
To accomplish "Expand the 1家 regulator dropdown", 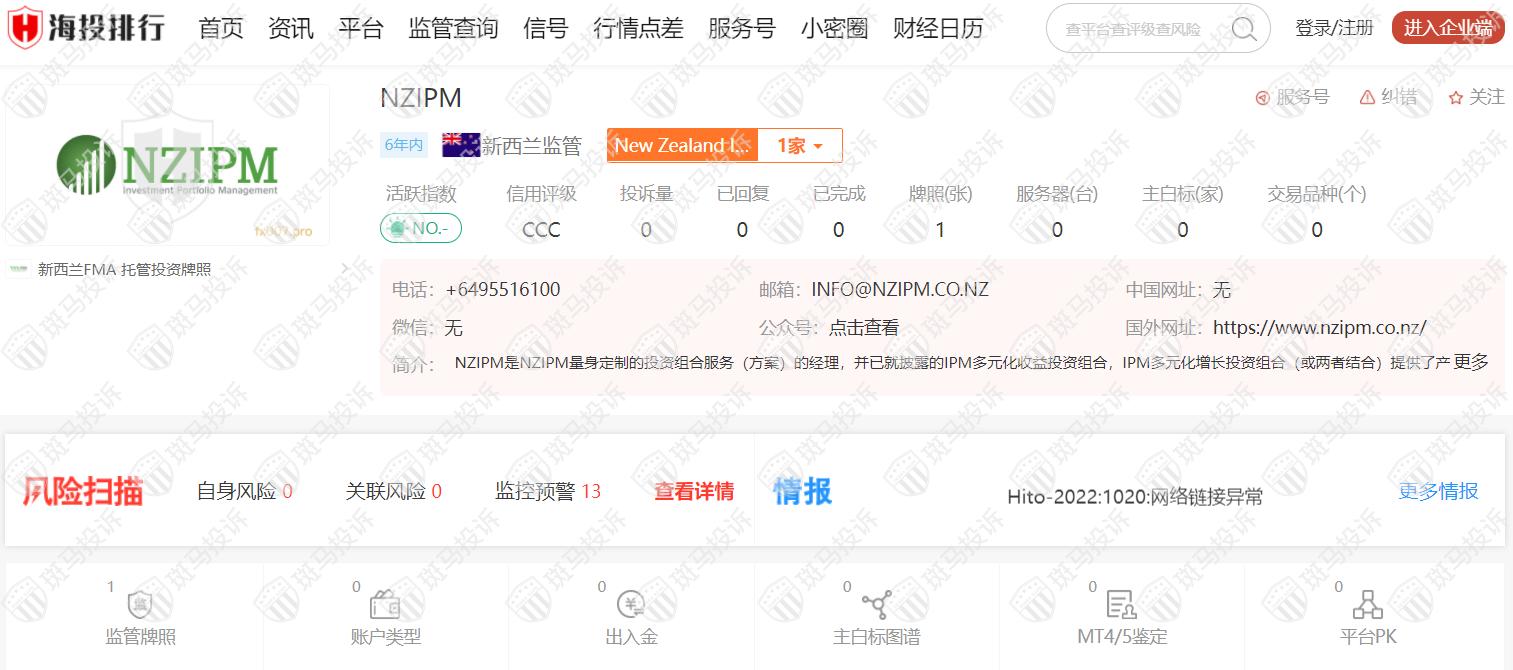I will click(x=800, y=146).
